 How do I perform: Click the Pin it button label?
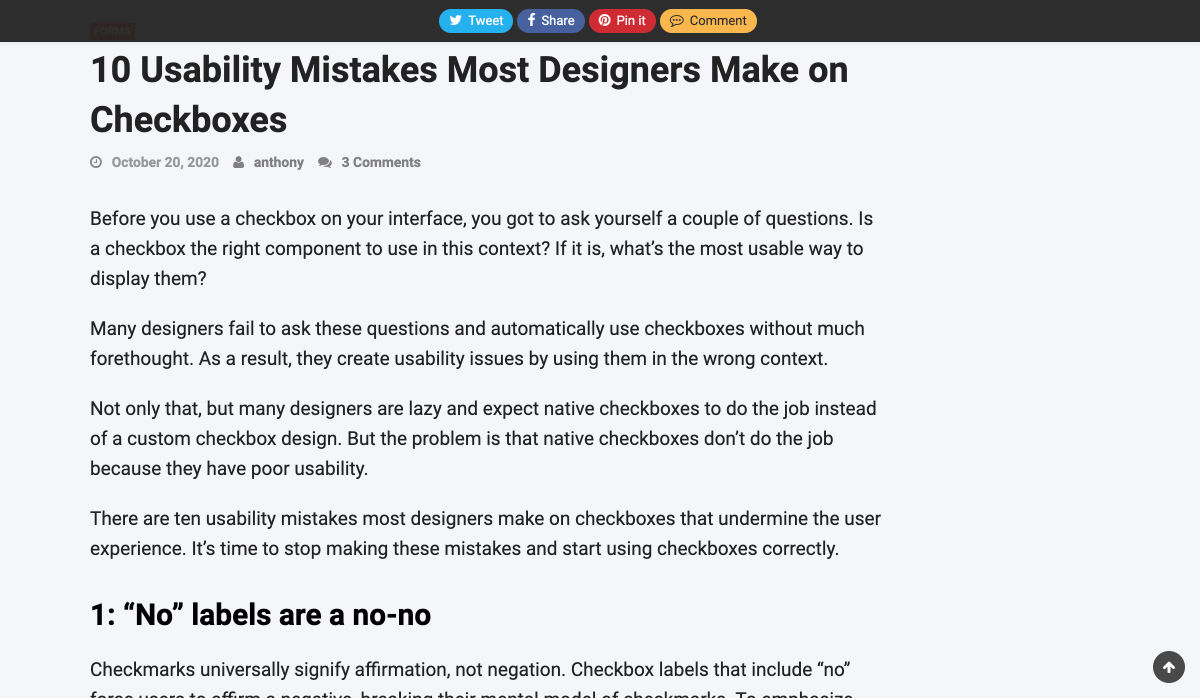coord(631,21)
